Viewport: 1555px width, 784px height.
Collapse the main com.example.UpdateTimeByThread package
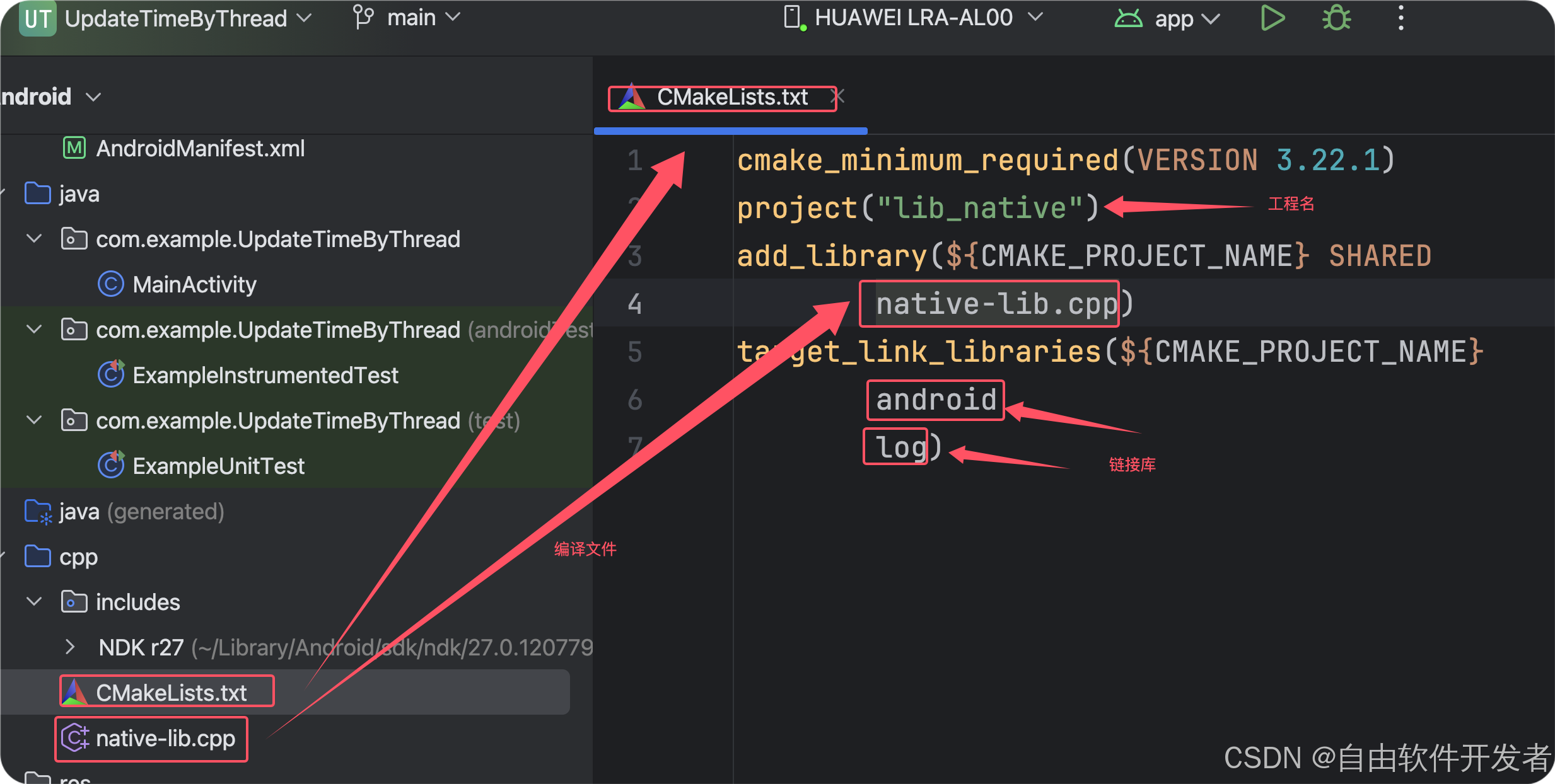[34, 239]
